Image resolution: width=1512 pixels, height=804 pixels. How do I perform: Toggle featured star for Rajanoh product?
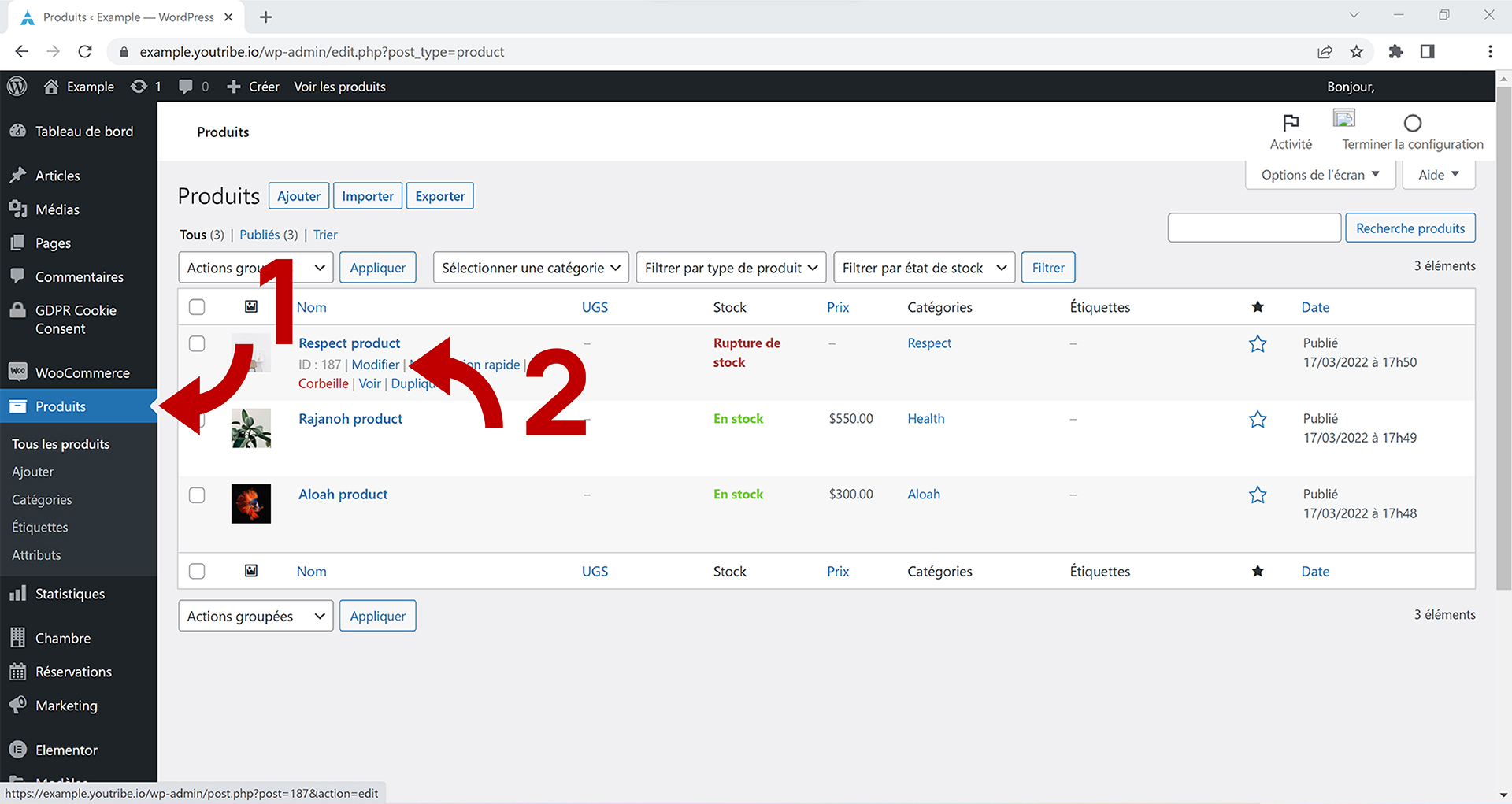[x=1258, y=420]
